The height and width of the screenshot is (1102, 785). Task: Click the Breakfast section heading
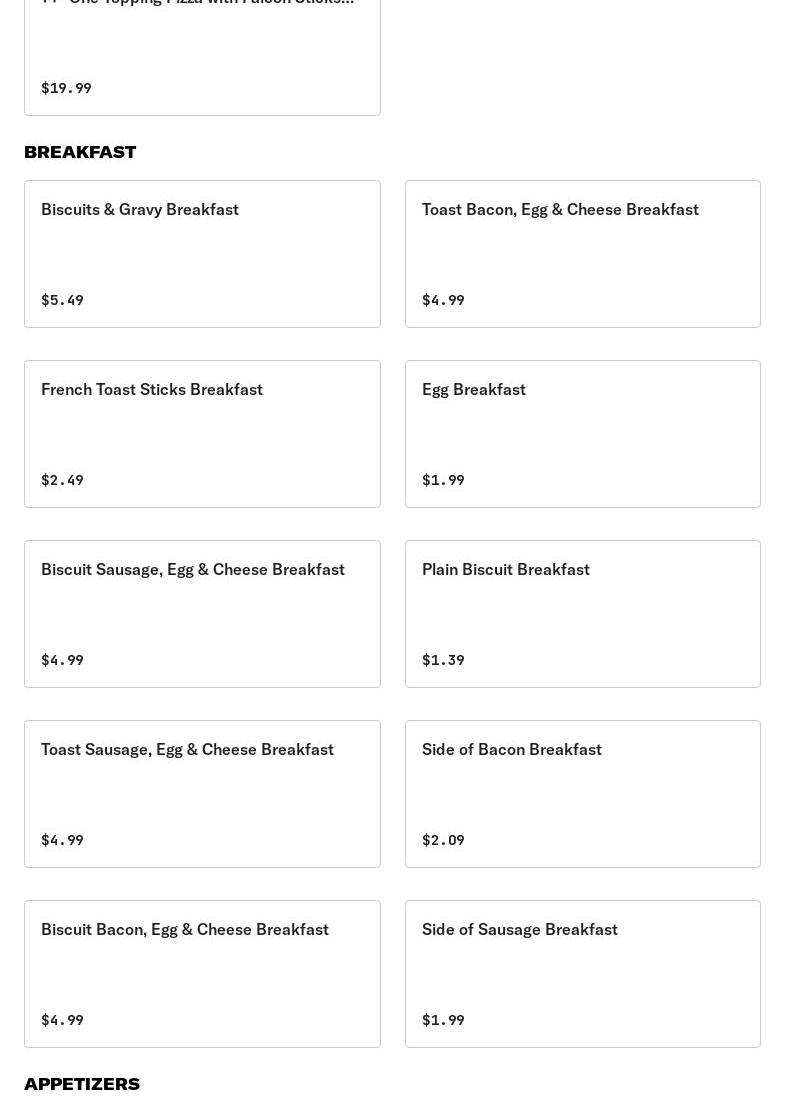[80, 152]
